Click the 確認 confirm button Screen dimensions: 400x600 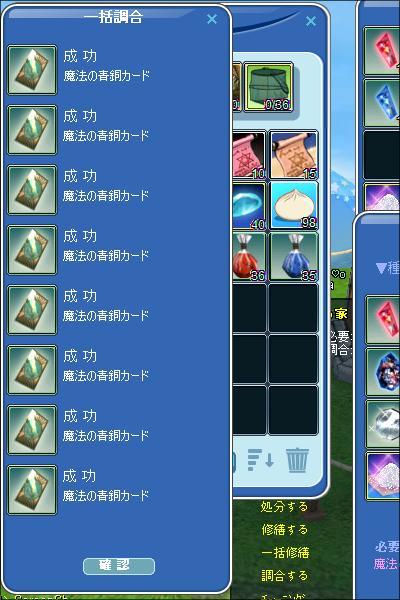pyautogui.click(x=119, y=566)
